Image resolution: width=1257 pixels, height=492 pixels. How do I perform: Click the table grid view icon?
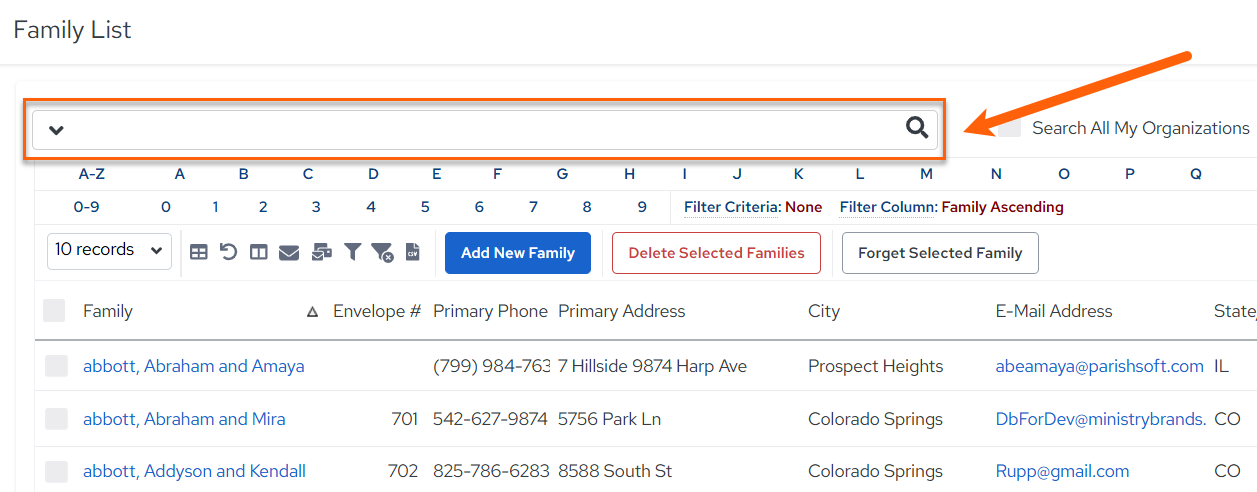coord(199,253)
